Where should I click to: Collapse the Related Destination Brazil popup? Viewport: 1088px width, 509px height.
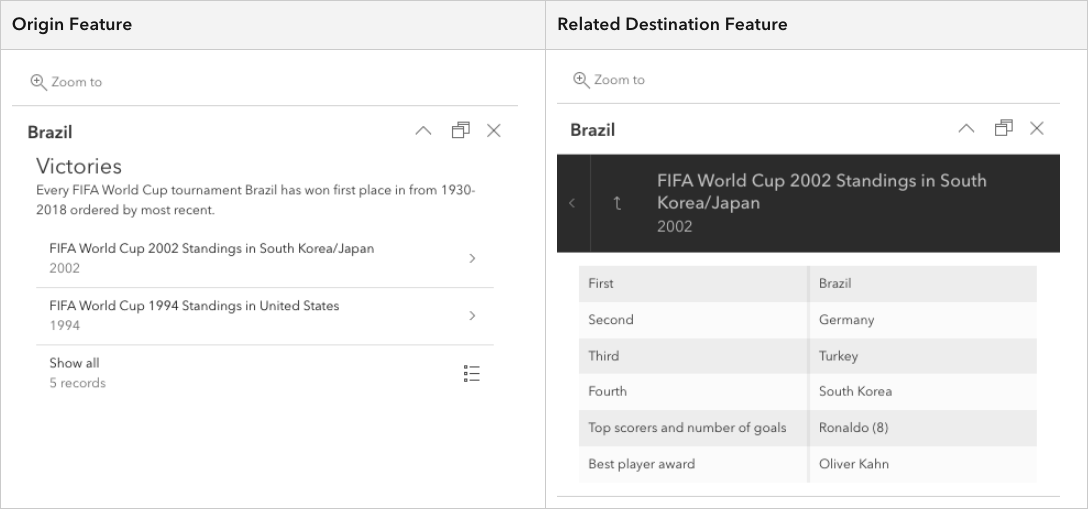pyautogui.click(x=966, y=128)
